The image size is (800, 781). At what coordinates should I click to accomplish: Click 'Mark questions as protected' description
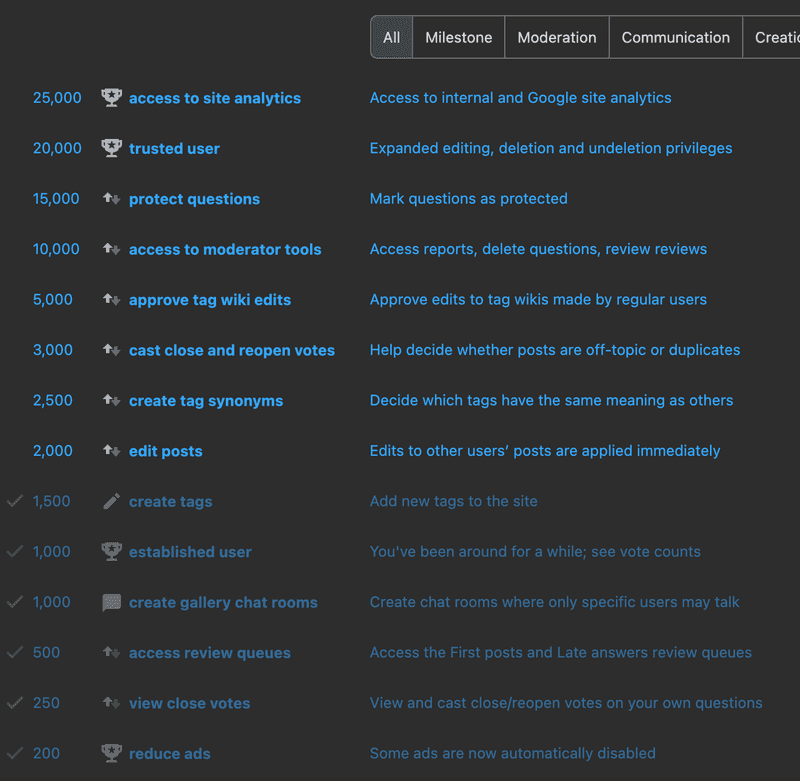point(468,198)
